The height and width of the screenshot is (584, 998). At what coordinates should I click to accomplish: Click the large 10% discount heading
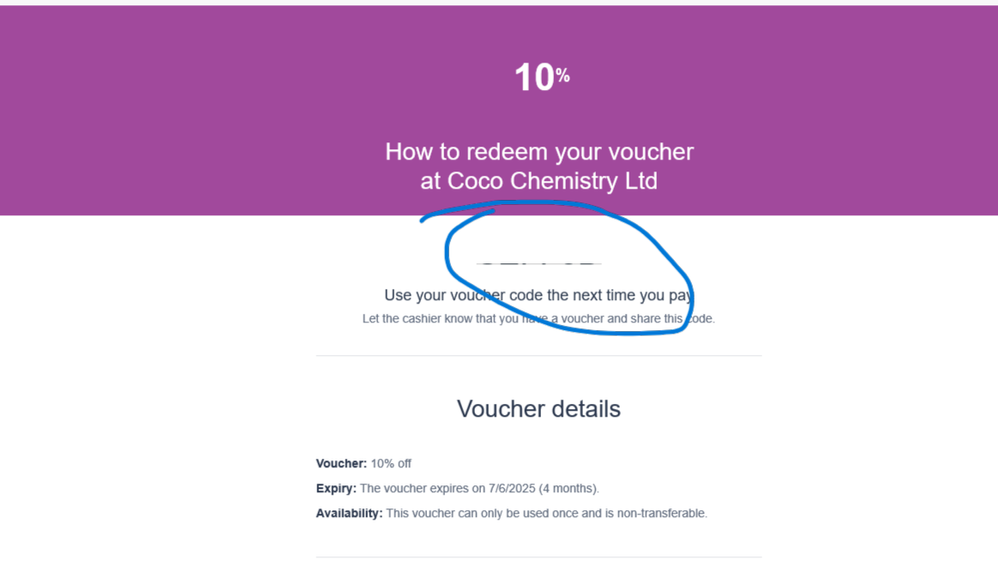pos(534,78)
